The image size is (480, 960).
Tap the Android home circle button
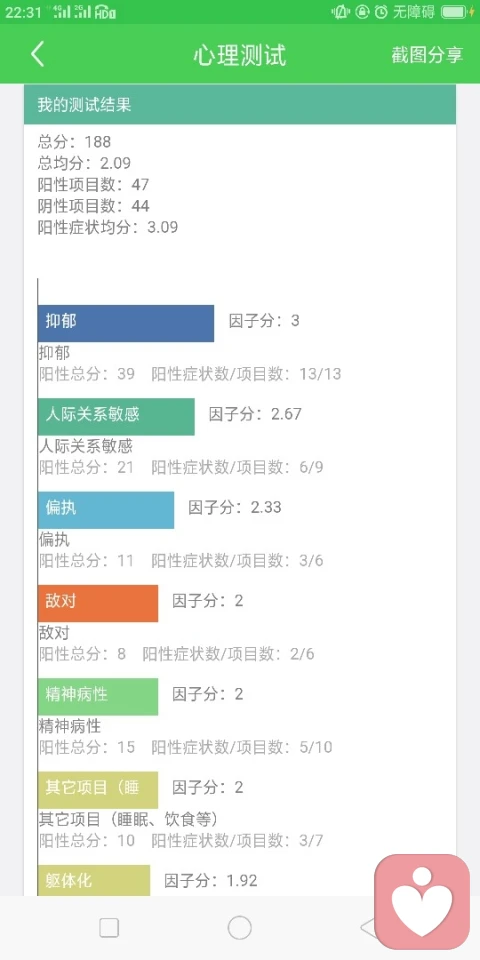[x=239, y=928]
